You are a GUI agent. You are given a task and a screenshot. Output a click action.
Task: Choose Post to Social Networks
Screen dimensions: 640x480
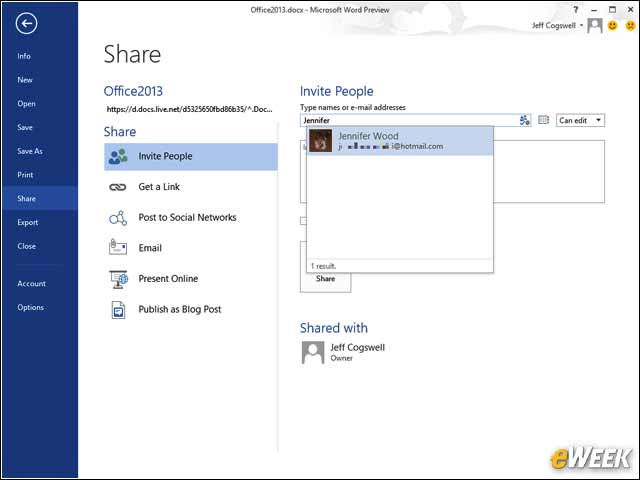click(187, 217)
